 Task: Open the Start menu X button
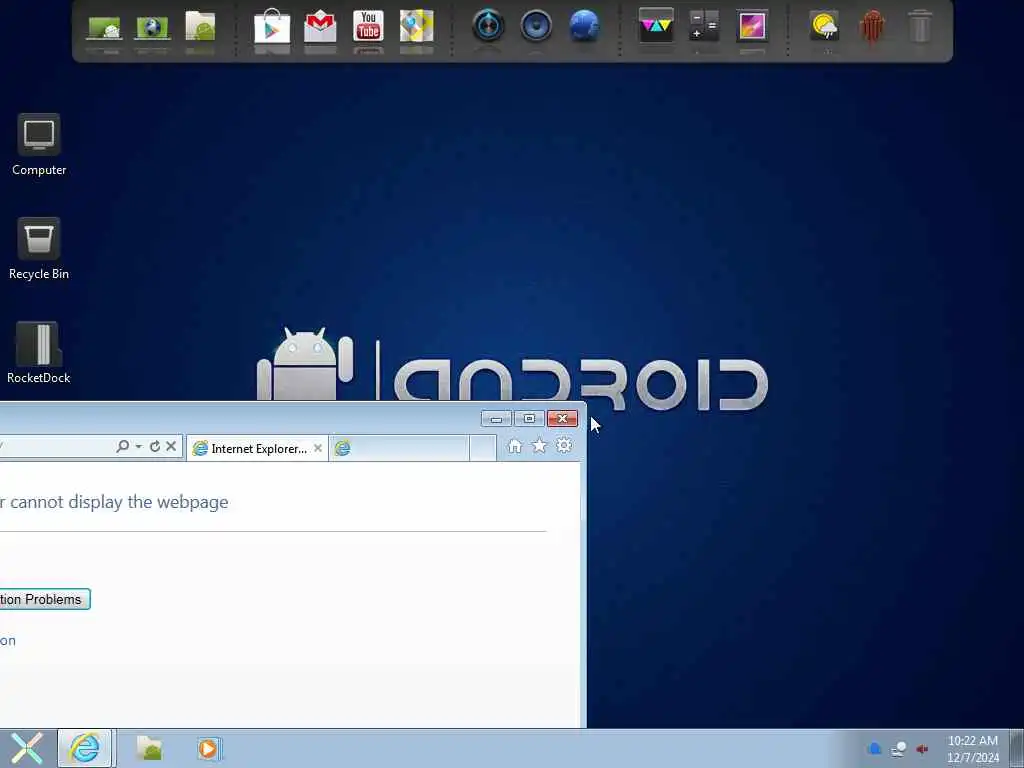point(27,748)
